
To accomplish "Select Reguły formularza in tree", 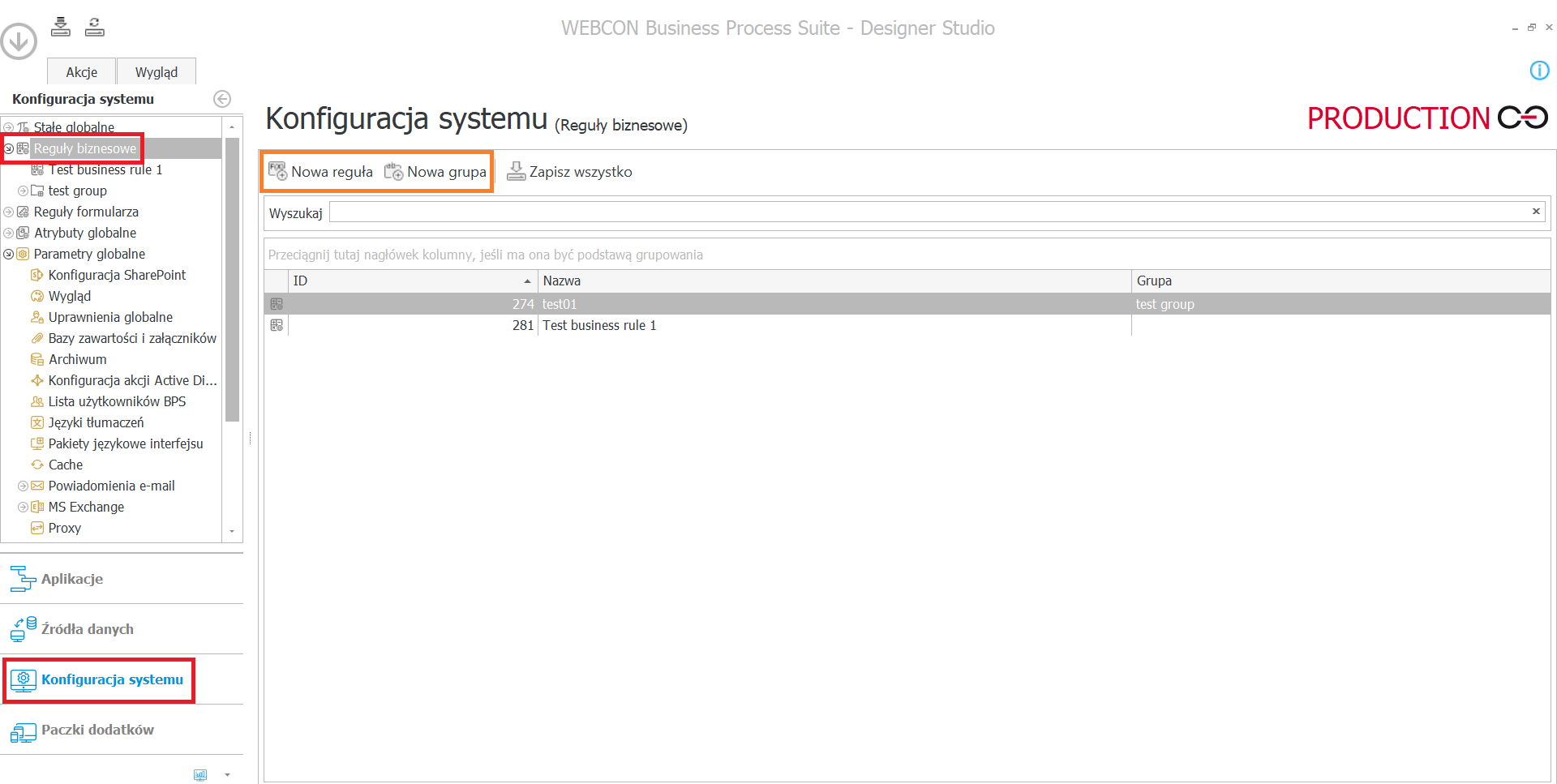I will [86, 212].
